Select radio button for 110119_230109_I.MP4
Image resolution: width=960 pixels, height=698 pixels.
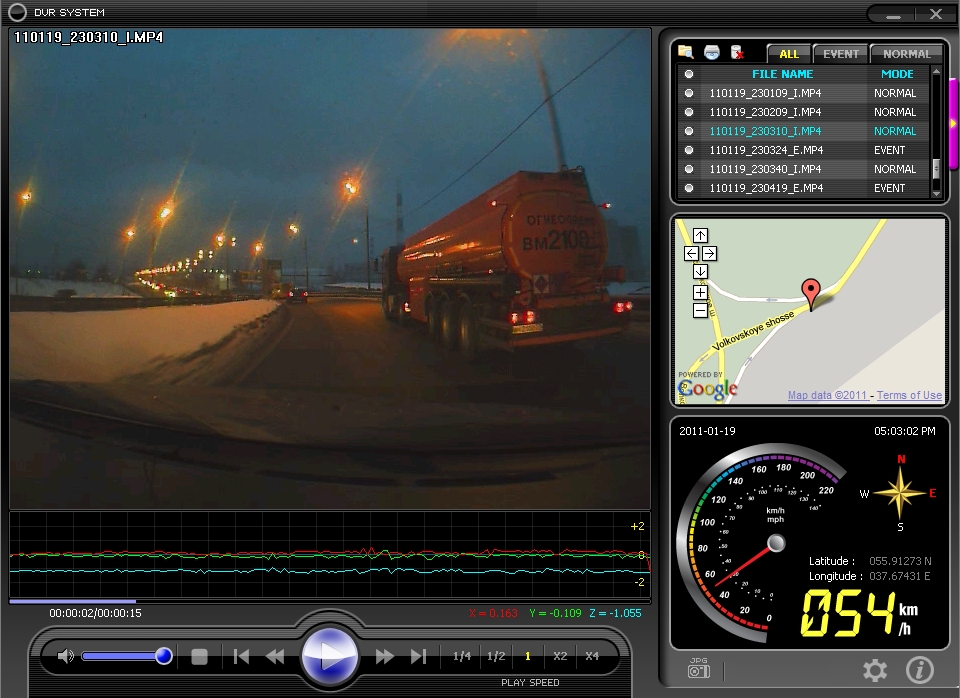(688, 93)
